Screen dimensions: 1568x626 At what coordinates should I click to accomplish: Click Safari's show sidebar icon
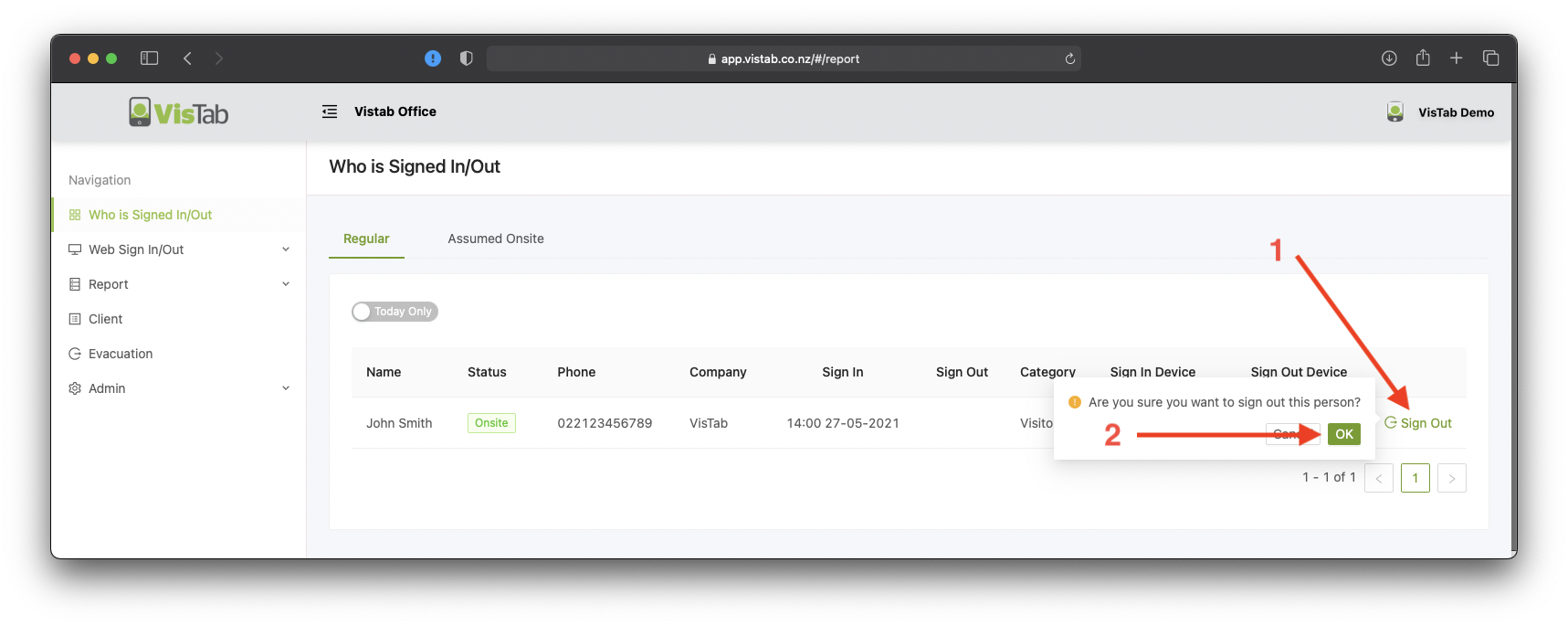(150, 58)
